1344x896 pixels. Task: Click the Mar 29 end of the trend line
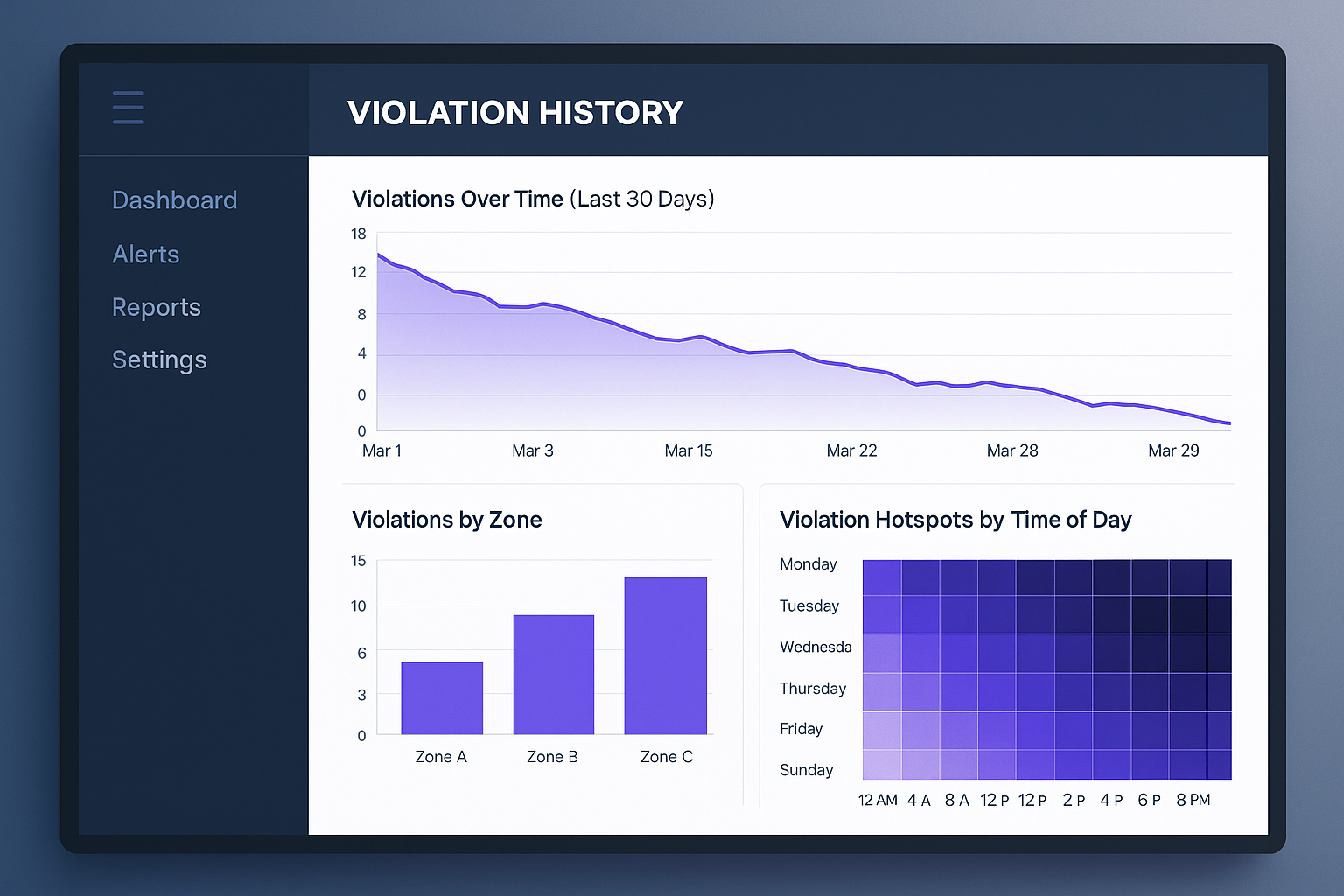tap(1225, 423)
